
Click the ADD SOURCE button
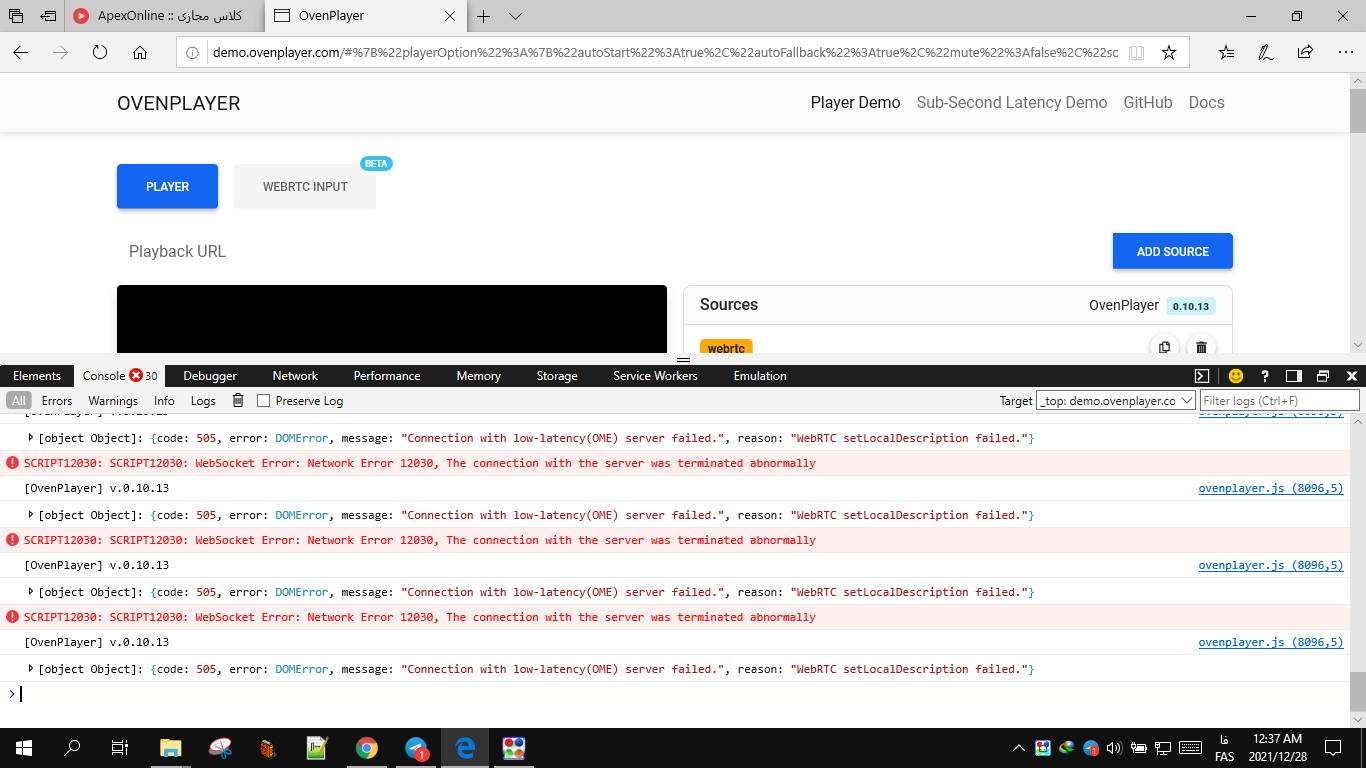[x=1172, y=251]
